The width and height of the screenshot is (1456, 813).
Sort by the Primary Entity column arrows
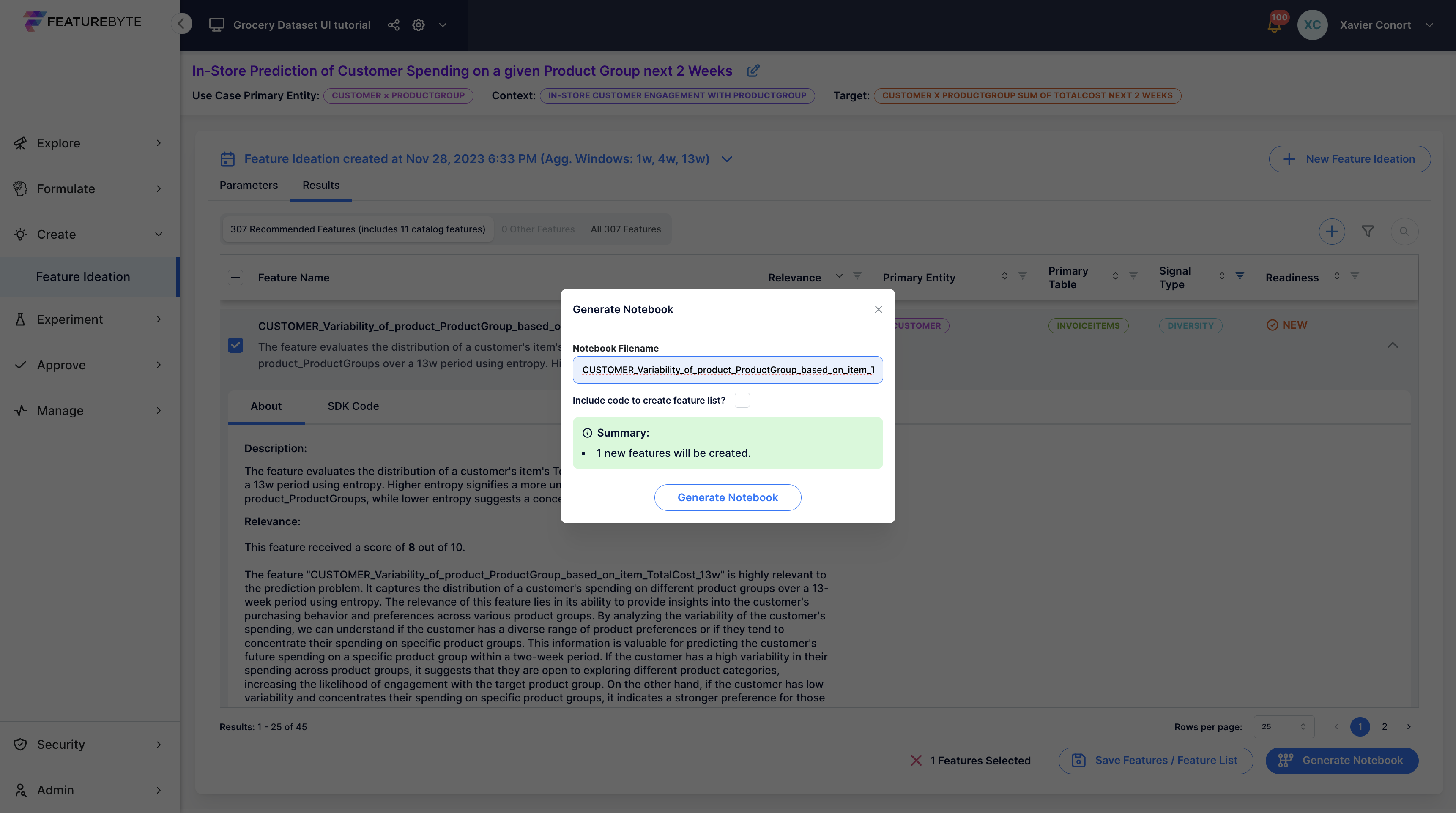(x=1004, y=276)
